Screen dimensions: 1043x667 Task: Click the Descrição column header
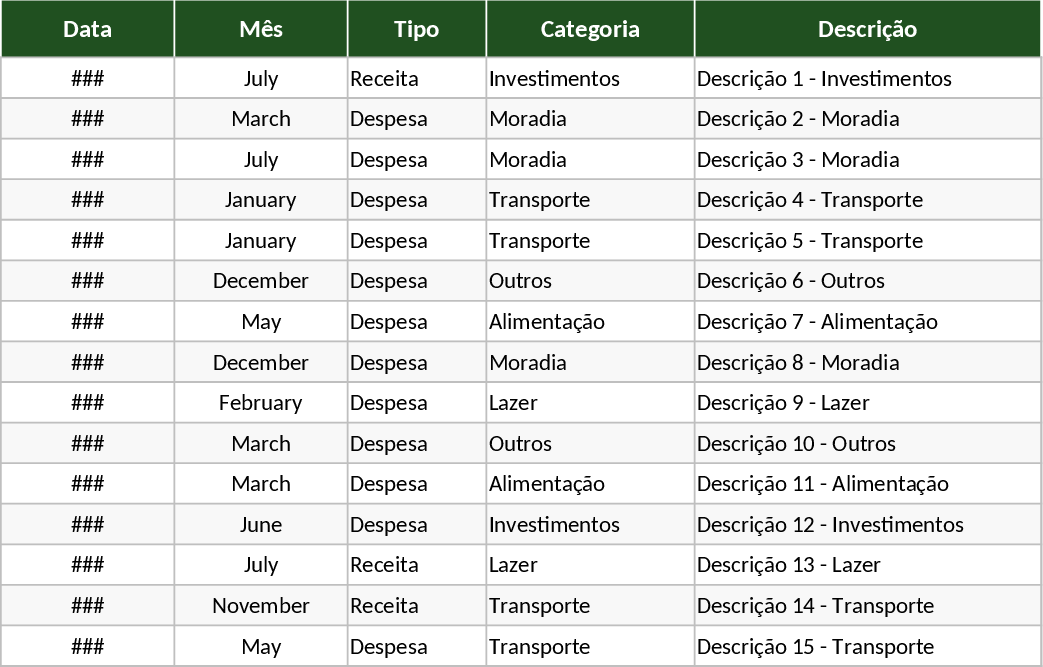pyautogui.click(x=867, y=29)
